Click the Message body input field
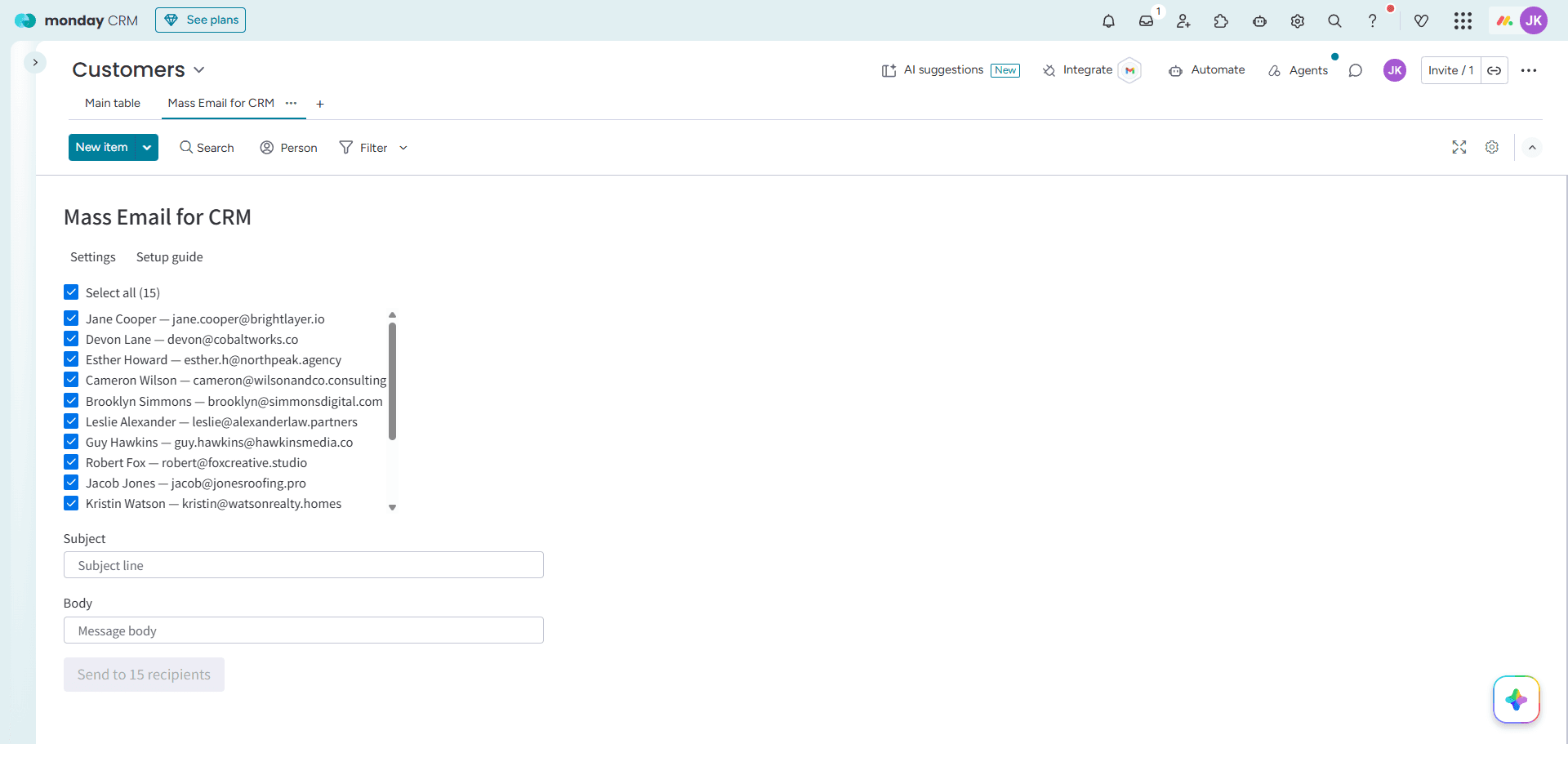 pos(304,630)
